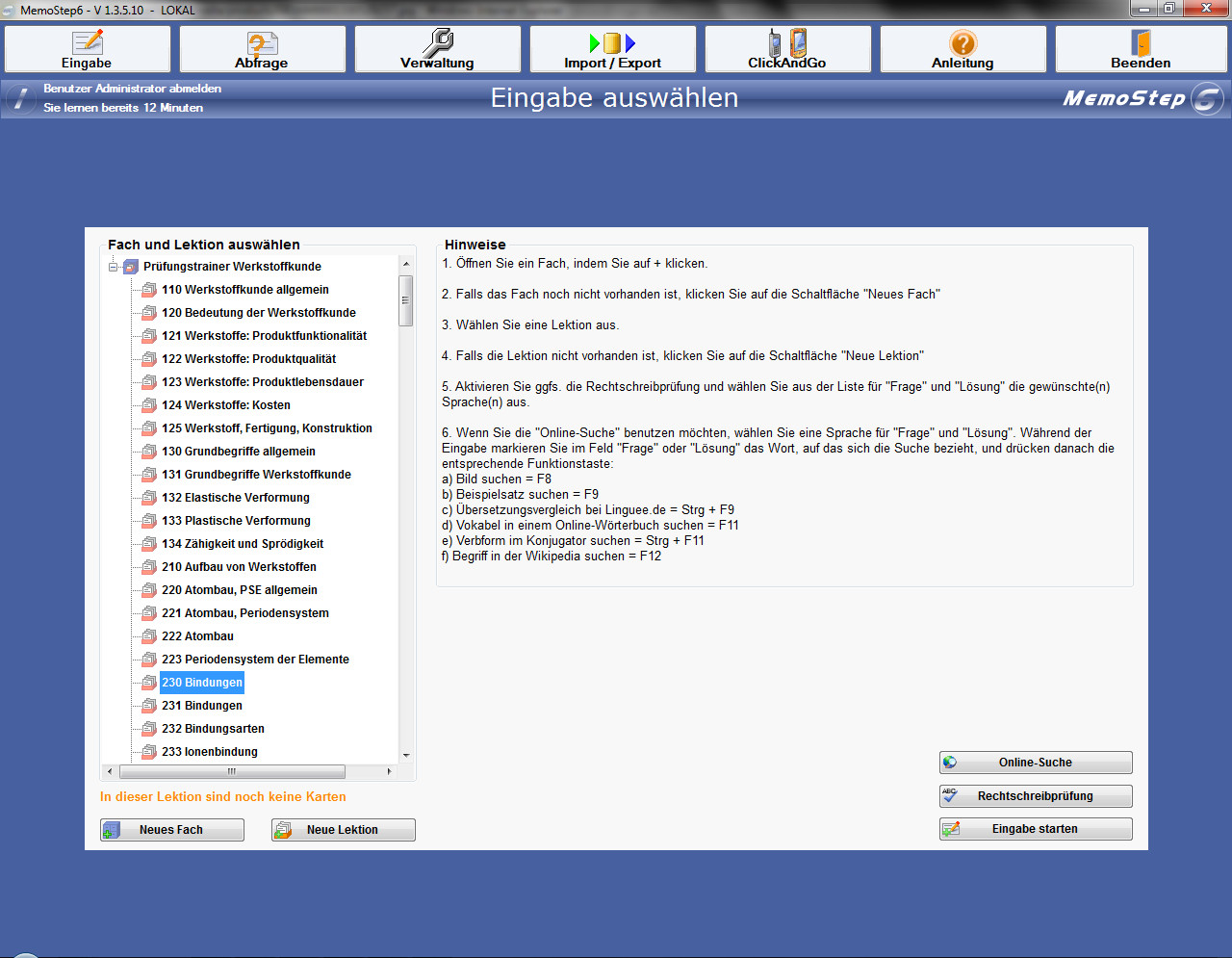Select lesson 110 Werkstoffkunde allgemein
This screenshot has width=1232, height=958.
coord(244,290)
